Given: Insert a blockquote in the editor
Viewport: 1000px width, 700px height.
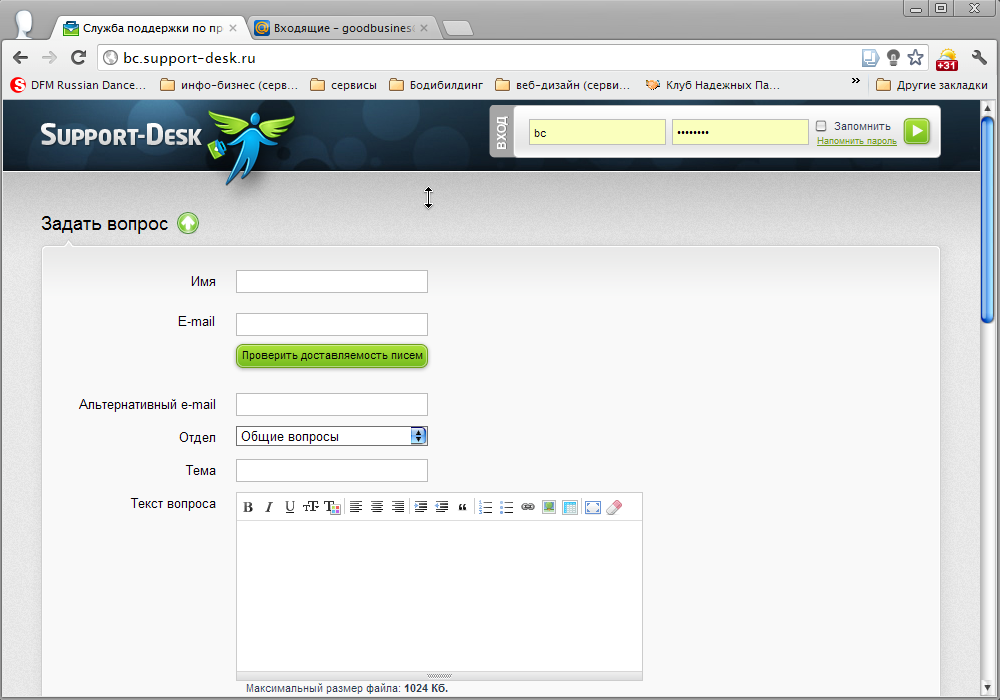Looking at the screenshot, I should 462,507.
